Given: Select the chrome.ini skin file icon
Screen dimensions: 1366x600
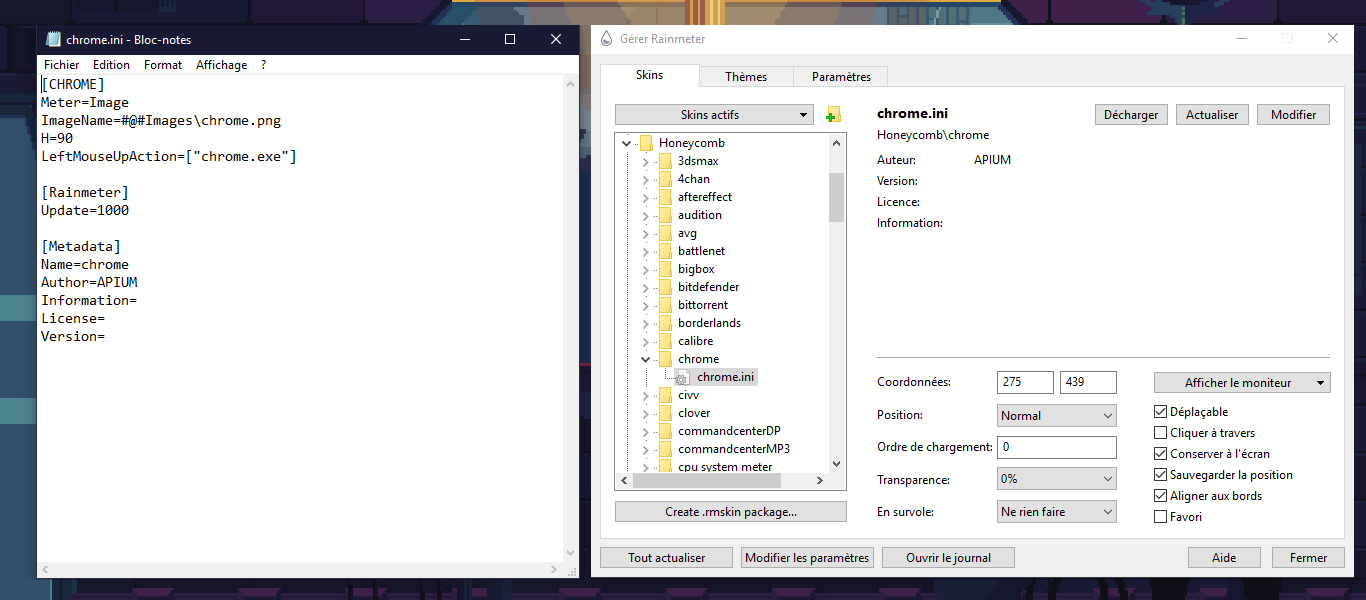Looking at the screenshot, I should pyautogui.click(x=682, y=378).
